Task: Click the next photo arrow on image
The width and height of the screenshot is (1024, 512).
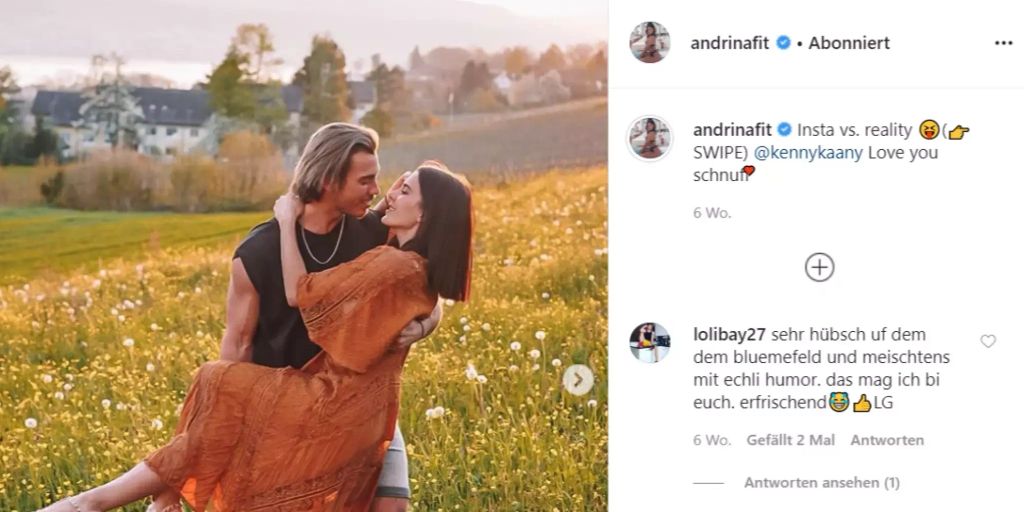Action: [x=578, y=380]
